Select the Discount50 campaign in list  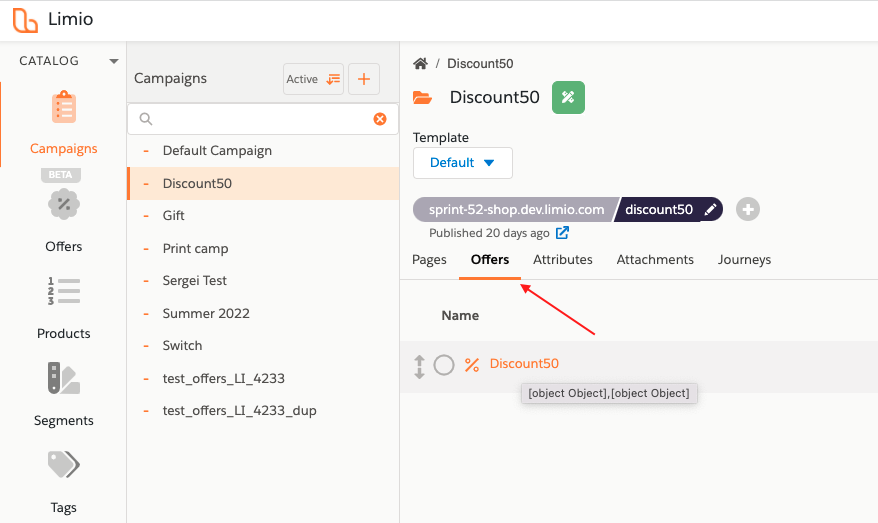point(263,183)
